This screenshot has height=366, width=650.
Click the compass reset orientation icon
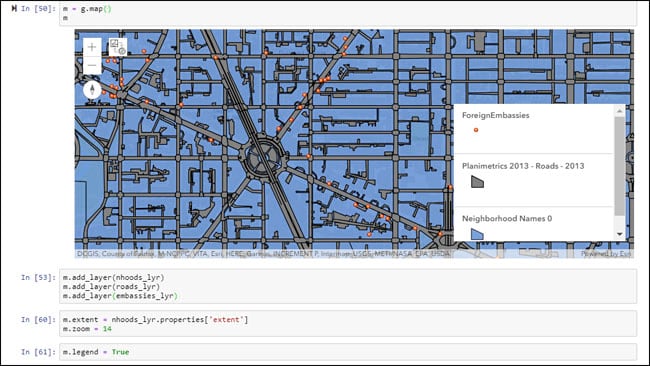click(x=92, y=90)
